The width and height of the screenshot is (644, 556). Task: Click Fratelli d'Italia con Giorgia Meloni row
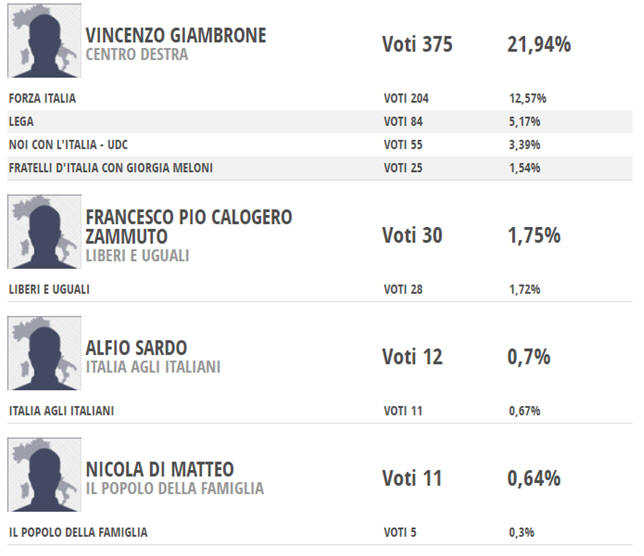[320, 168]
